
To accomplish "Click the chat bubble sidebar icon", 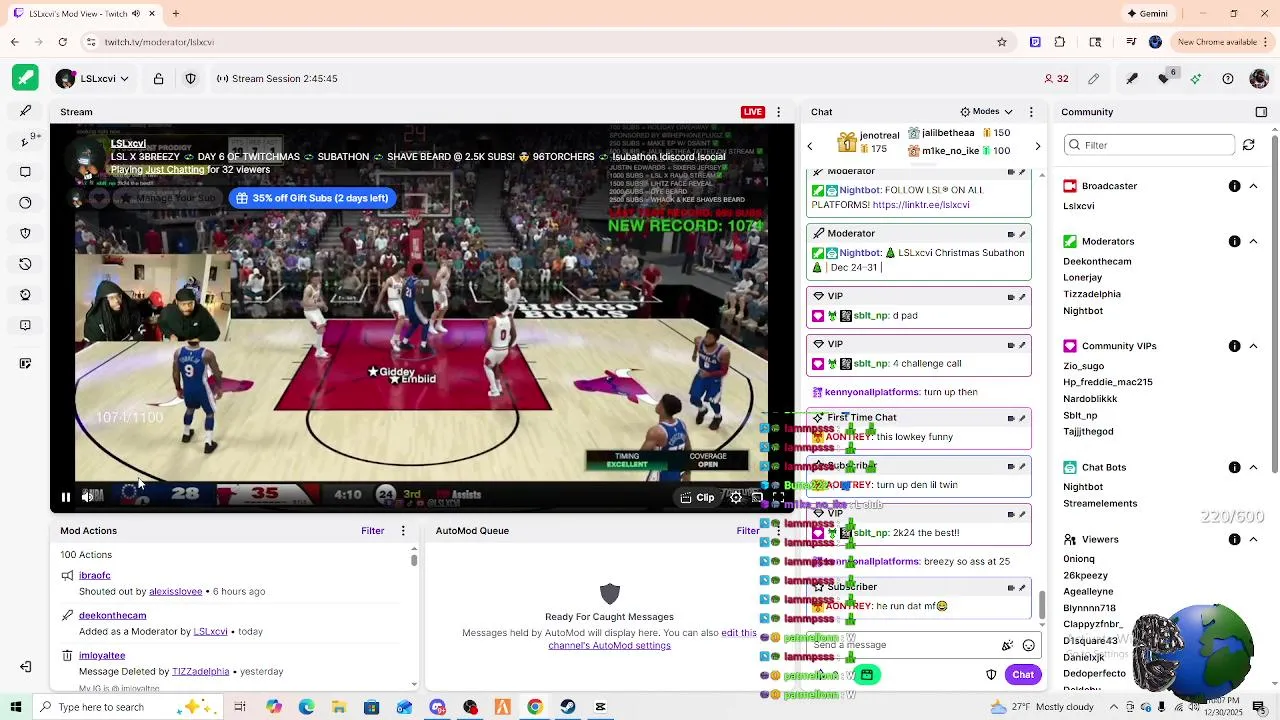I will coord(25,171).
